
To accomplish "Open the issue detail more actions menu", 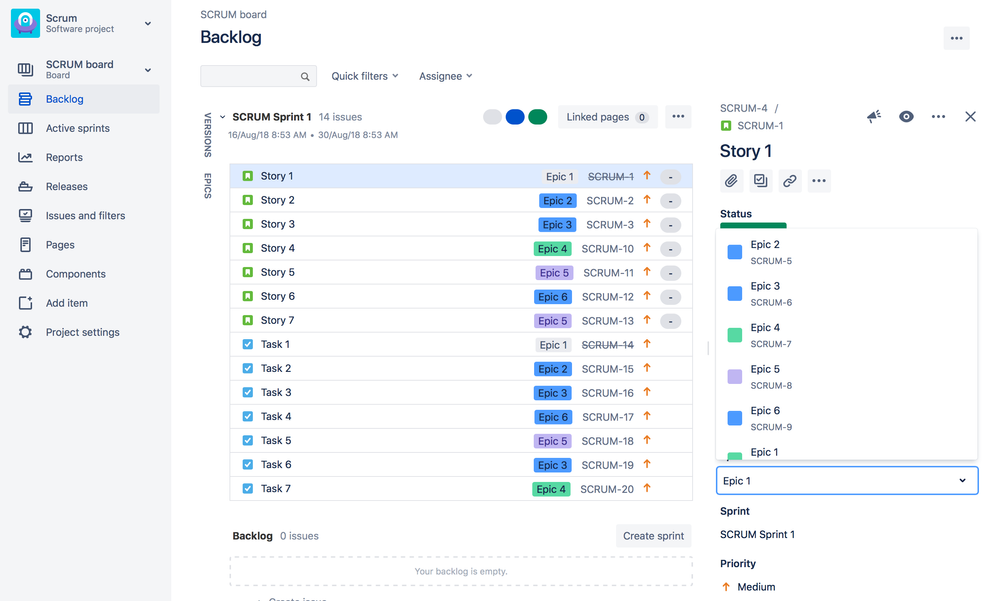I will (938, 117).
